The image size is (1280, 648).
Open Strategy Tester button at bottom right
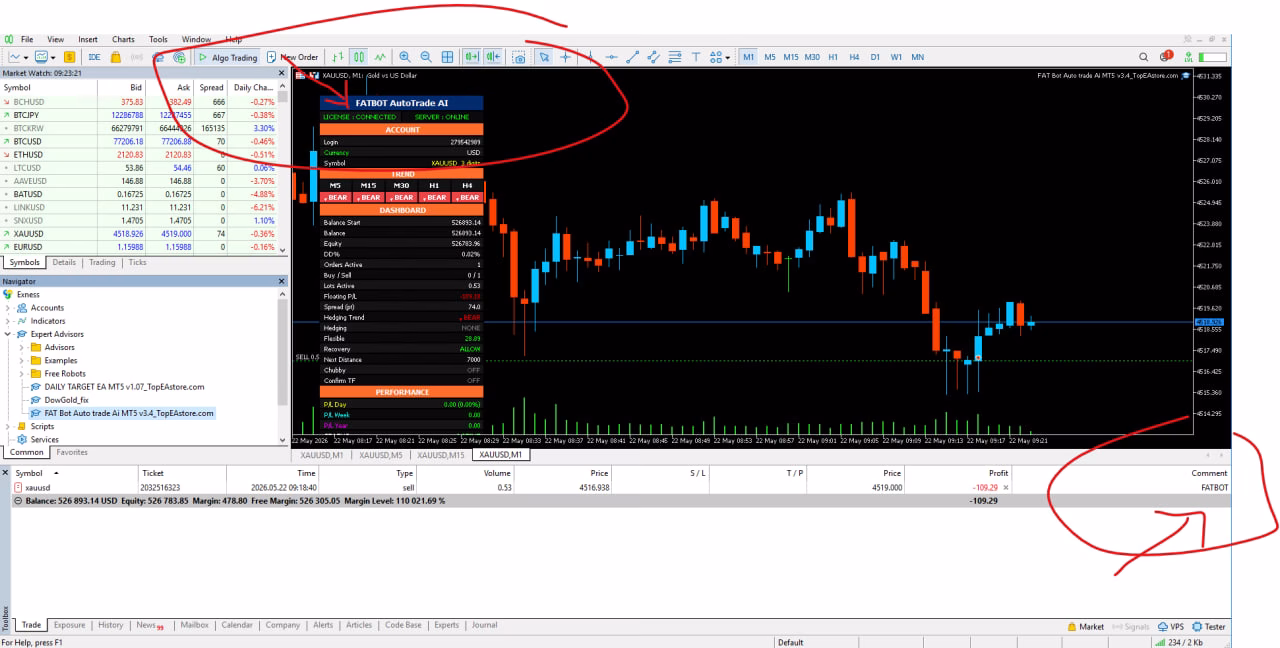(x=1209, y=627)
